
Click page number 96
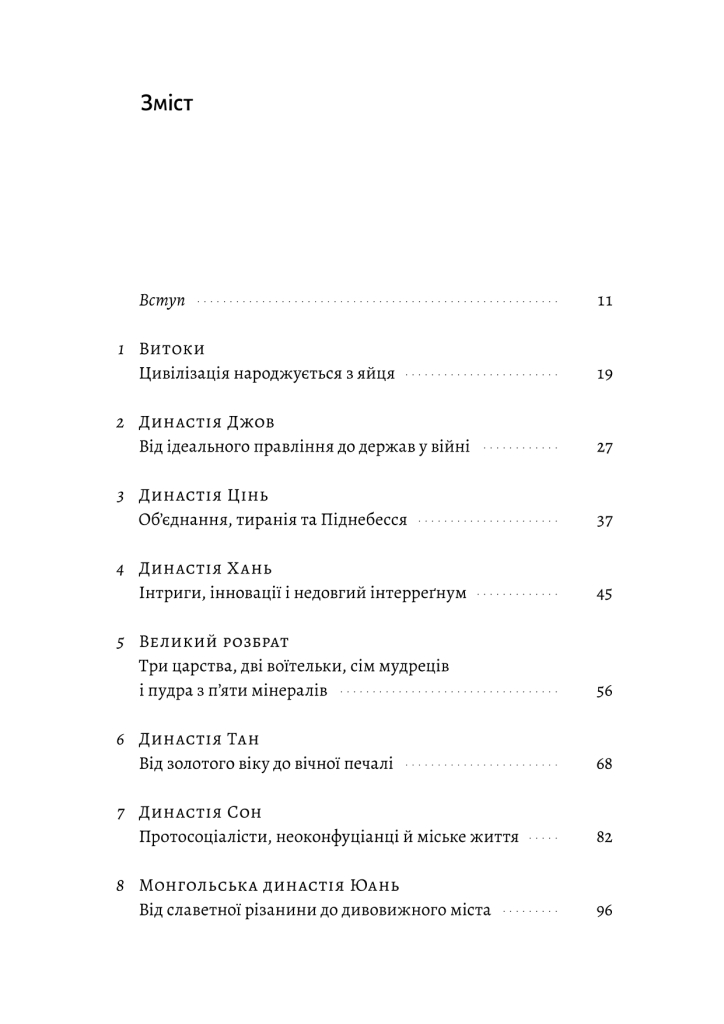coord(605,910)
